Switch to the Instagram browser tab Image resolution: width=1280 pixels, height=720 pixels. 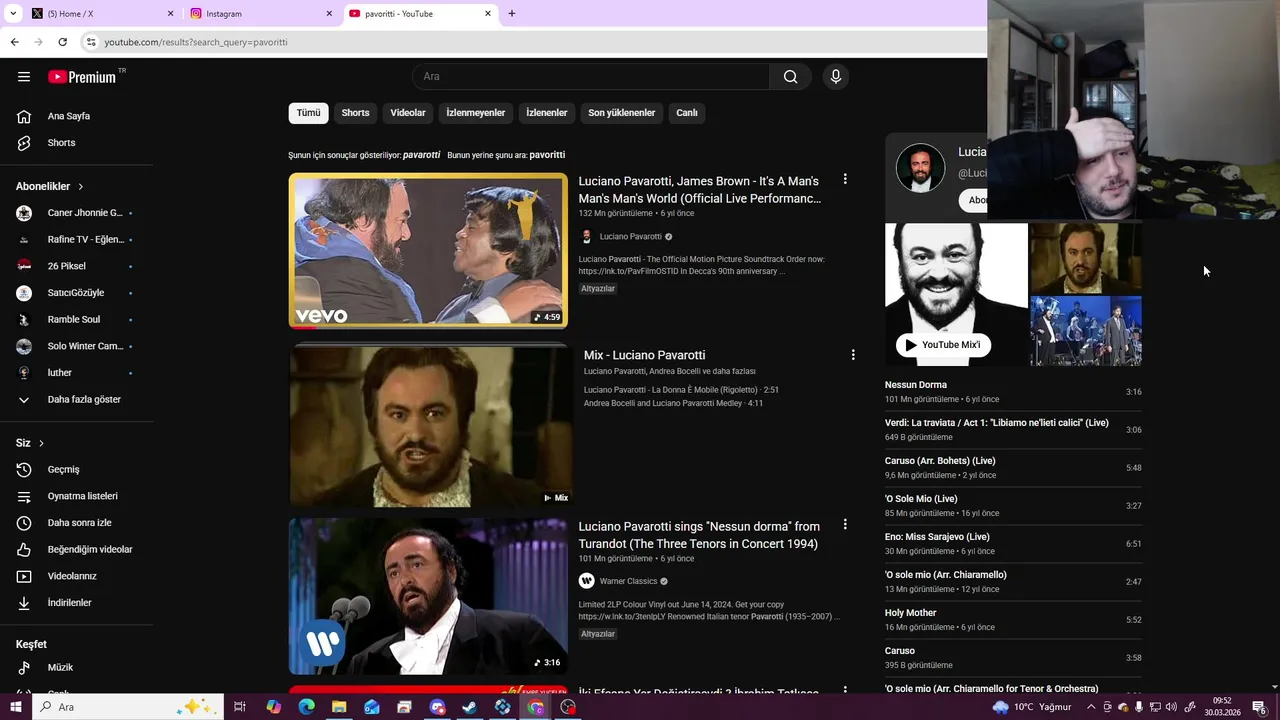[260, 14]
